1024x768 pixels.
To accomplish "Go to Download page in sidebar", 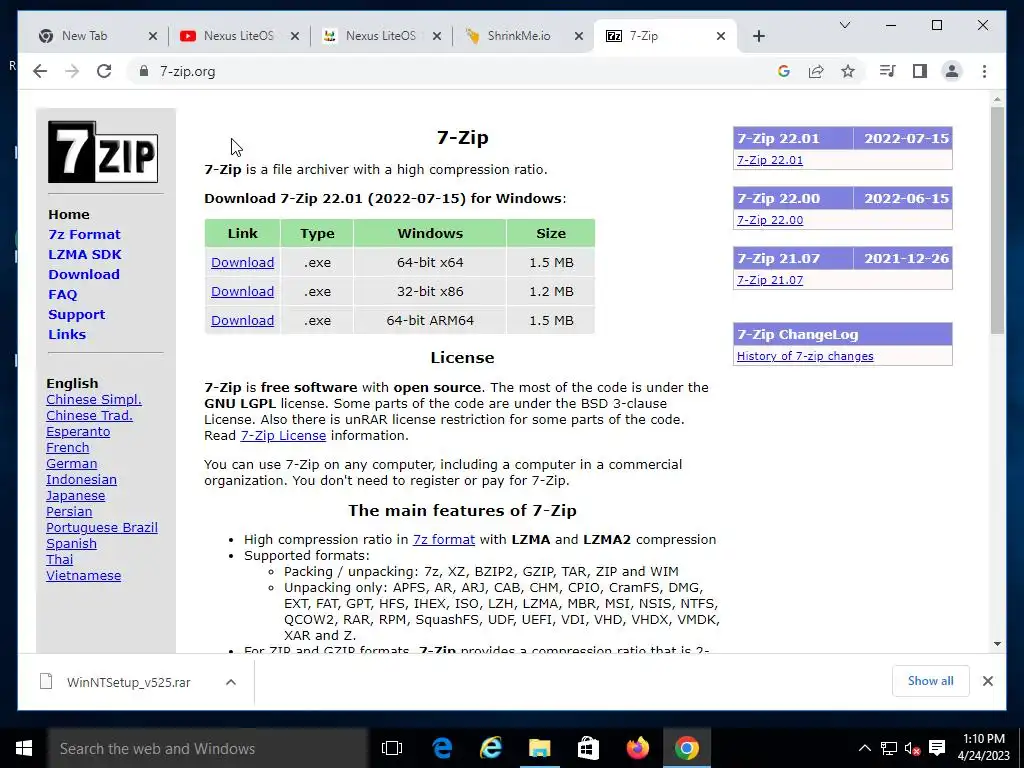I will point(84,274).
